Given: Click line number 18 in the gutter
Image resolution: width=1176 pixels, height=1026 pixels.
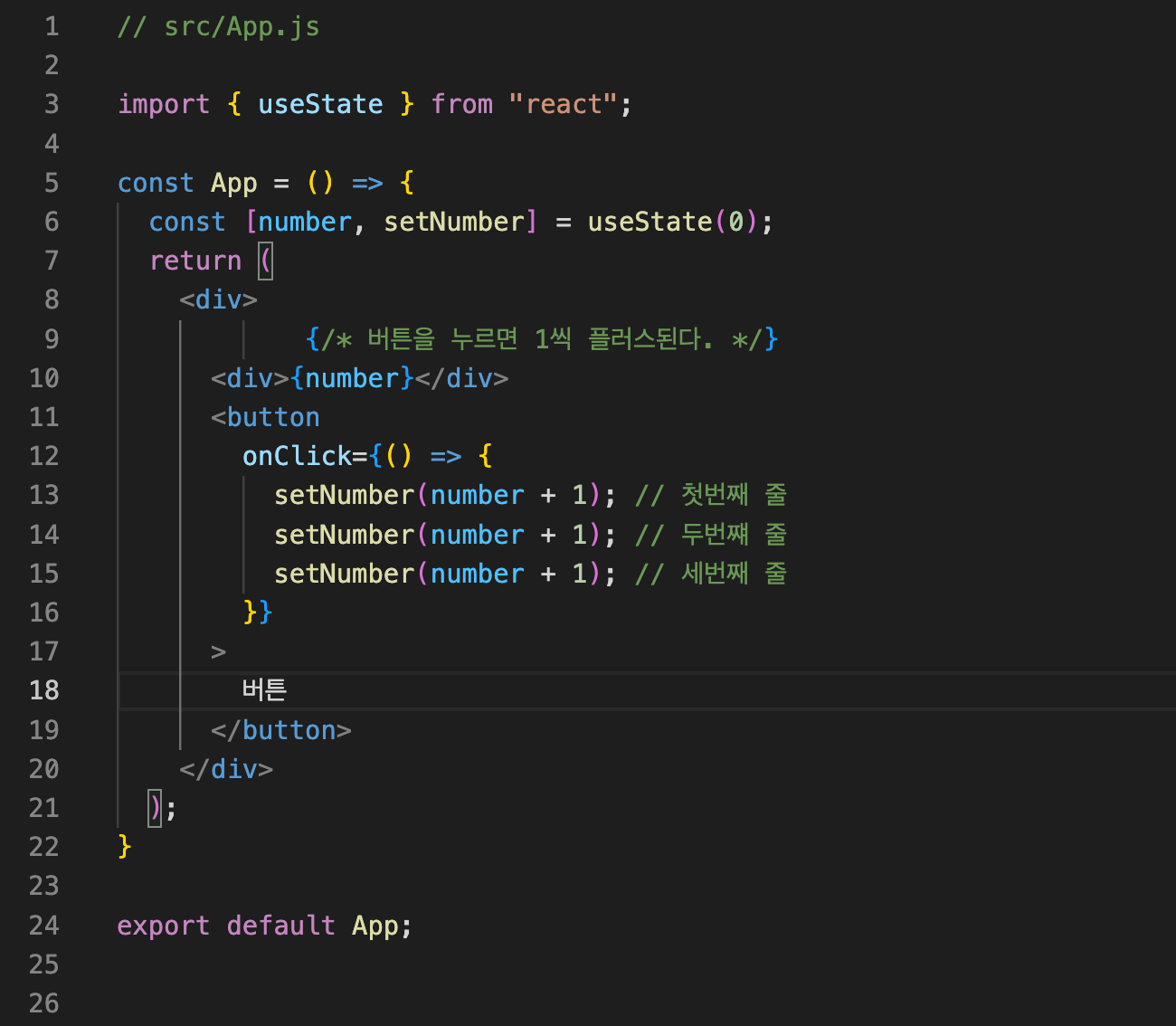Looking at the screenshot, I should (x=44, y=691).
